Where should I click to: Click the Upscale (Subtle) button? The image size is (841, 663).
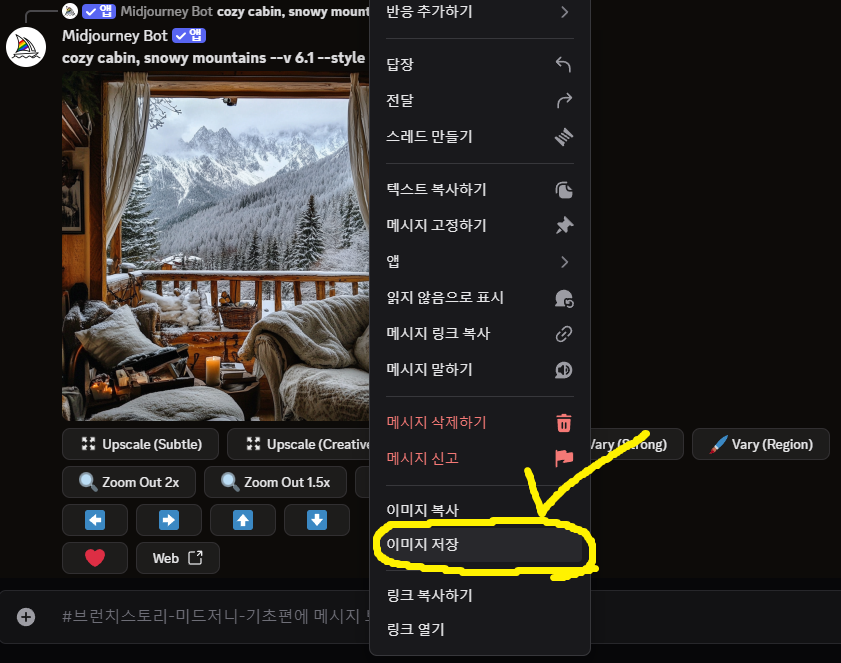pyautogui.click(x=139, y=444)
